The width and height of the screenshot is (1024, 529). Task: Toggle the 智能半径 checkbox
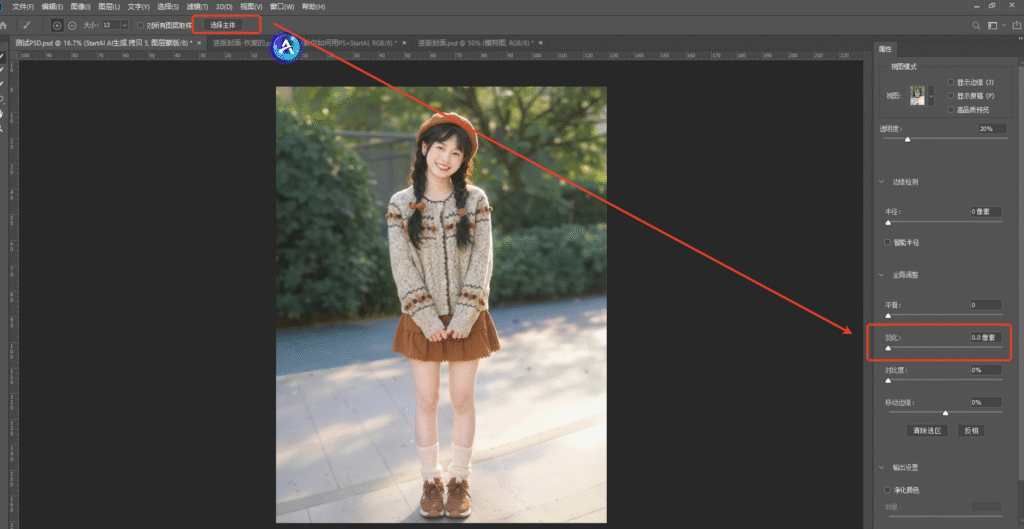[x=888, y=242]
